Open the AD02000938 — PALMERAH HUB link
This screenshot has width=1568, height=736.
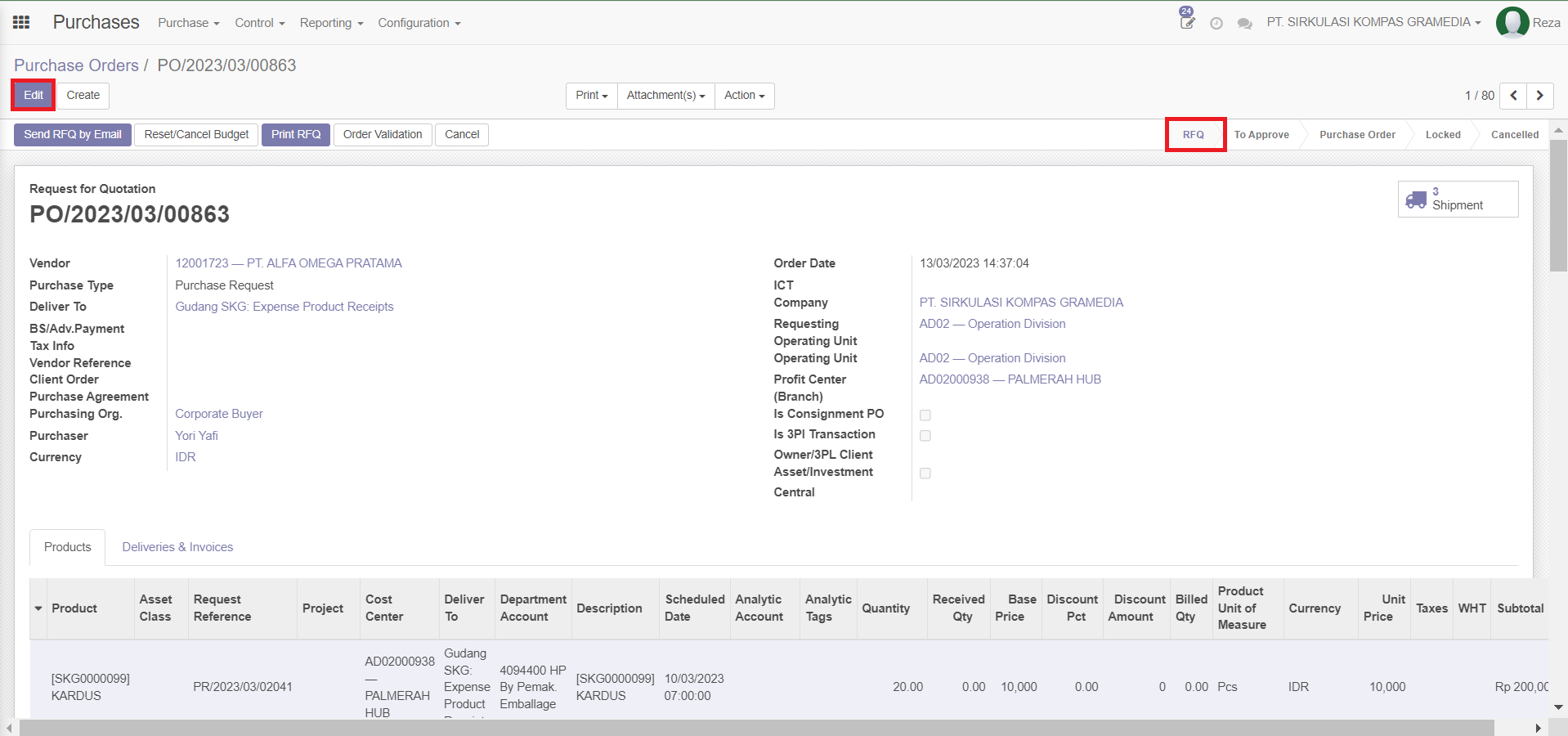pos(1010,379)
